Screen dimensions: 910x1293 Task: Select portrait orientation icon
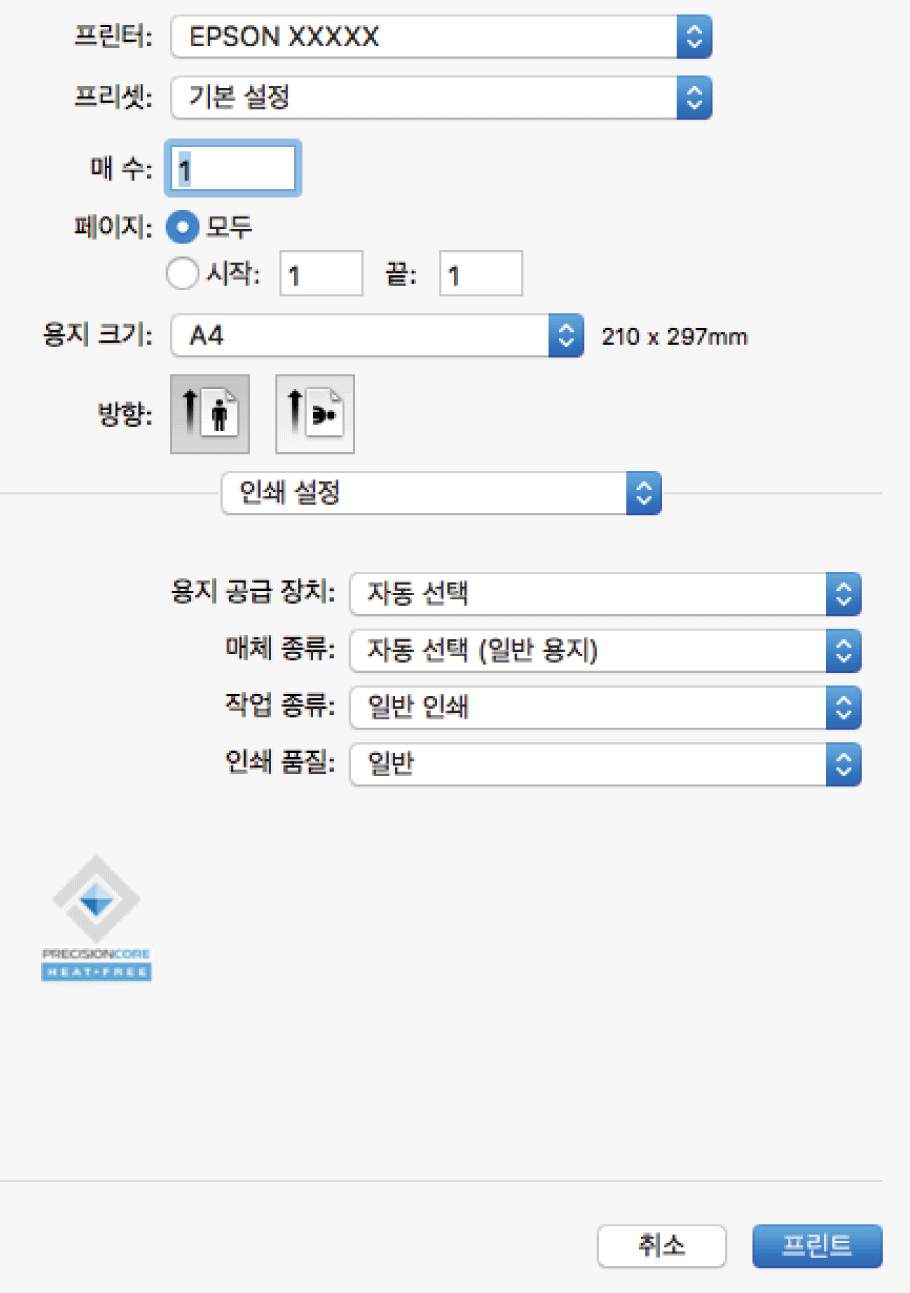(x=209, y=414)
